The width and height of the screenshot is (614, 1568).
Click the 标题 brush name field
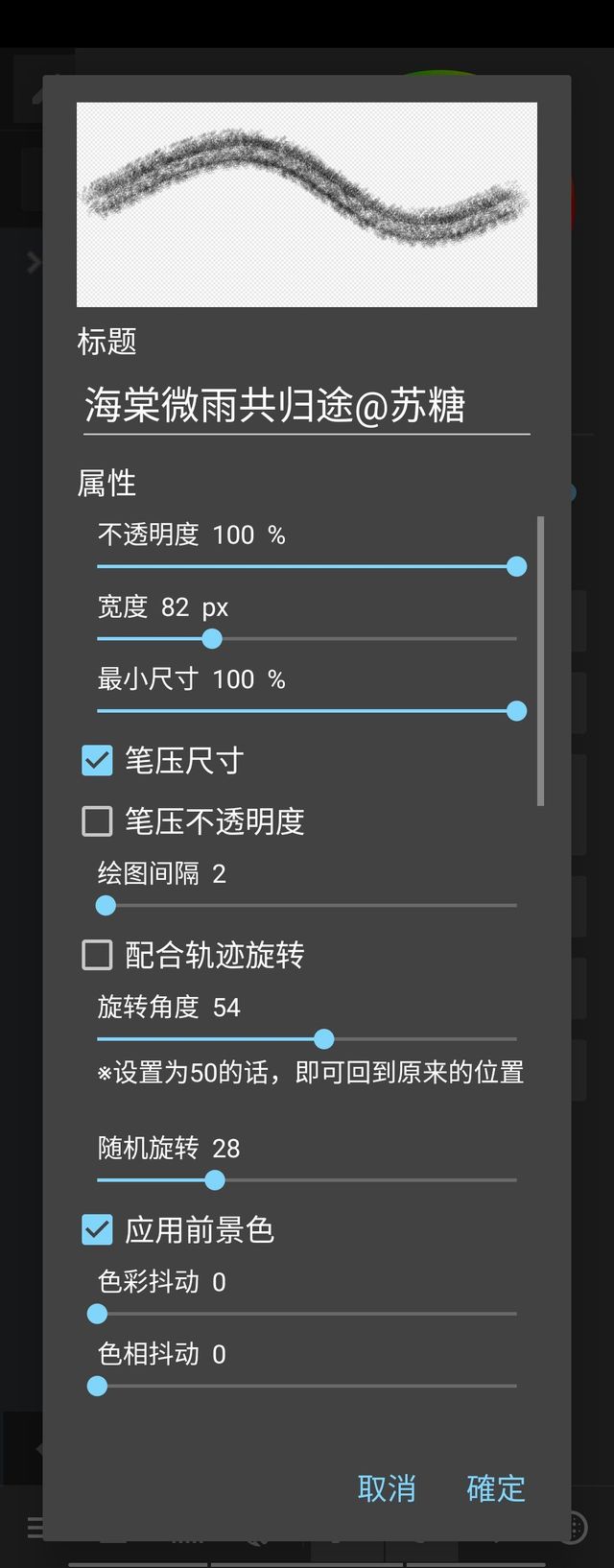[x=306, y=406]
